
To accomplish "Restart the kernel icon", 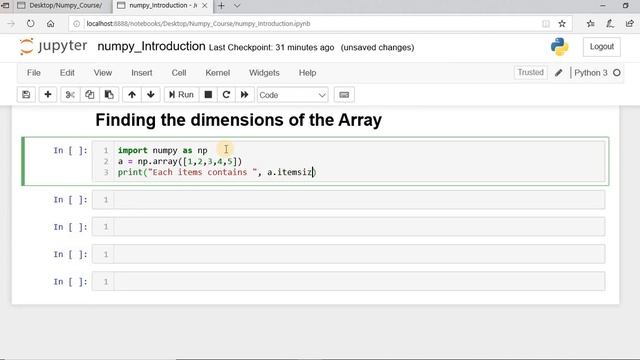I will point(226,95).
